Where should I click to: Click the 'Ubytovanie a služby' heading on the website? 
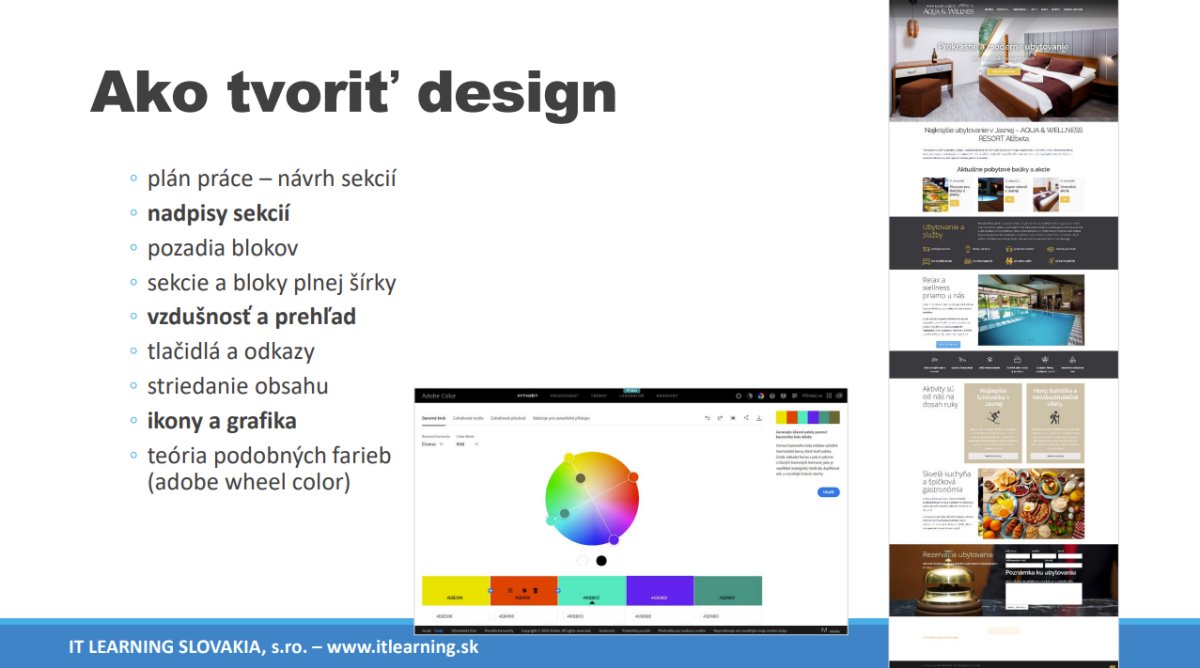coord(943,231)
